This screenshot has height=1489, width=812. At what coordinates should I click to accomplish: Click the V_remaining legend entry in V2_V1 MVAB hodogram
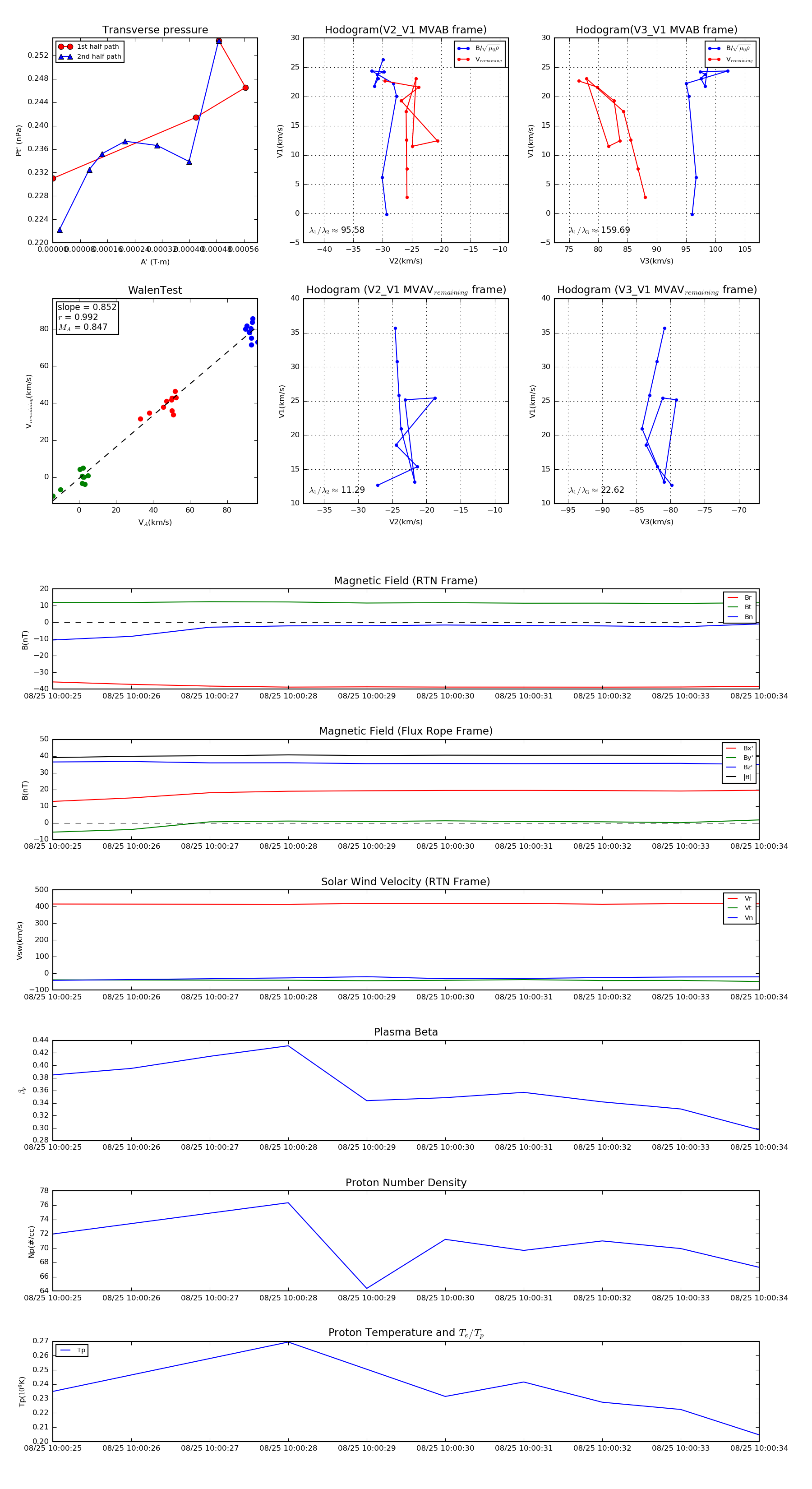tap(480, 60)
